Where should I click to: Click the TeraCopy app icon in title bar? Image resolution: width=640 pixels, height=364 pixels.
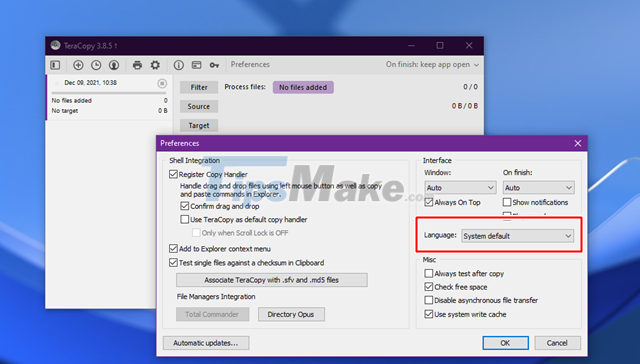56,45
